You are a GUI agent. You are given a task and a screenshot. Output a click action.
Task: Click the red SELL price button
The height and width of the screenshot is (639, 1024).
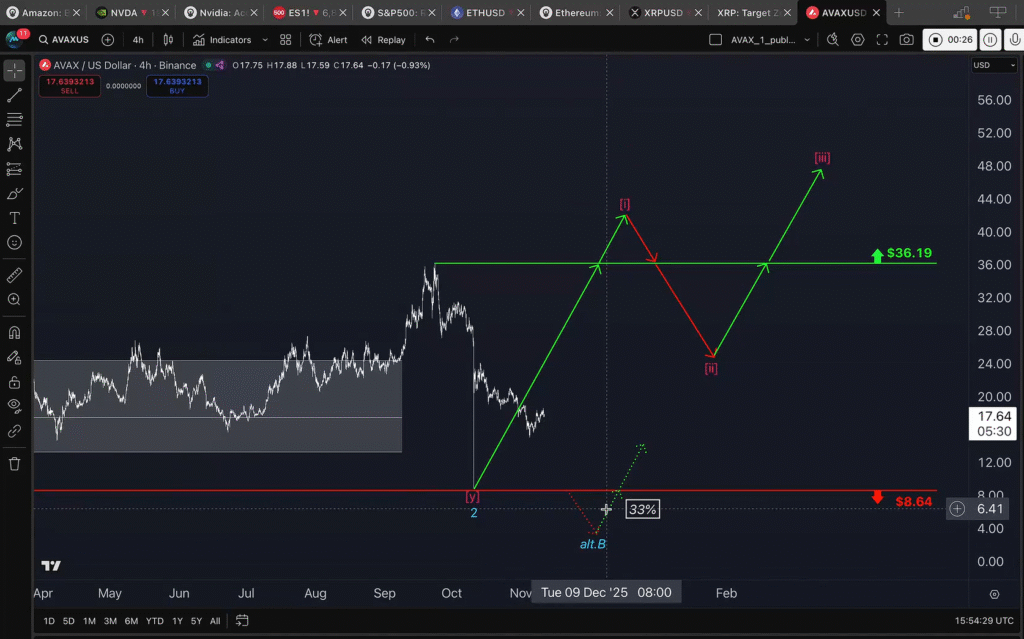pyautogui.click(x=69, y=86)
